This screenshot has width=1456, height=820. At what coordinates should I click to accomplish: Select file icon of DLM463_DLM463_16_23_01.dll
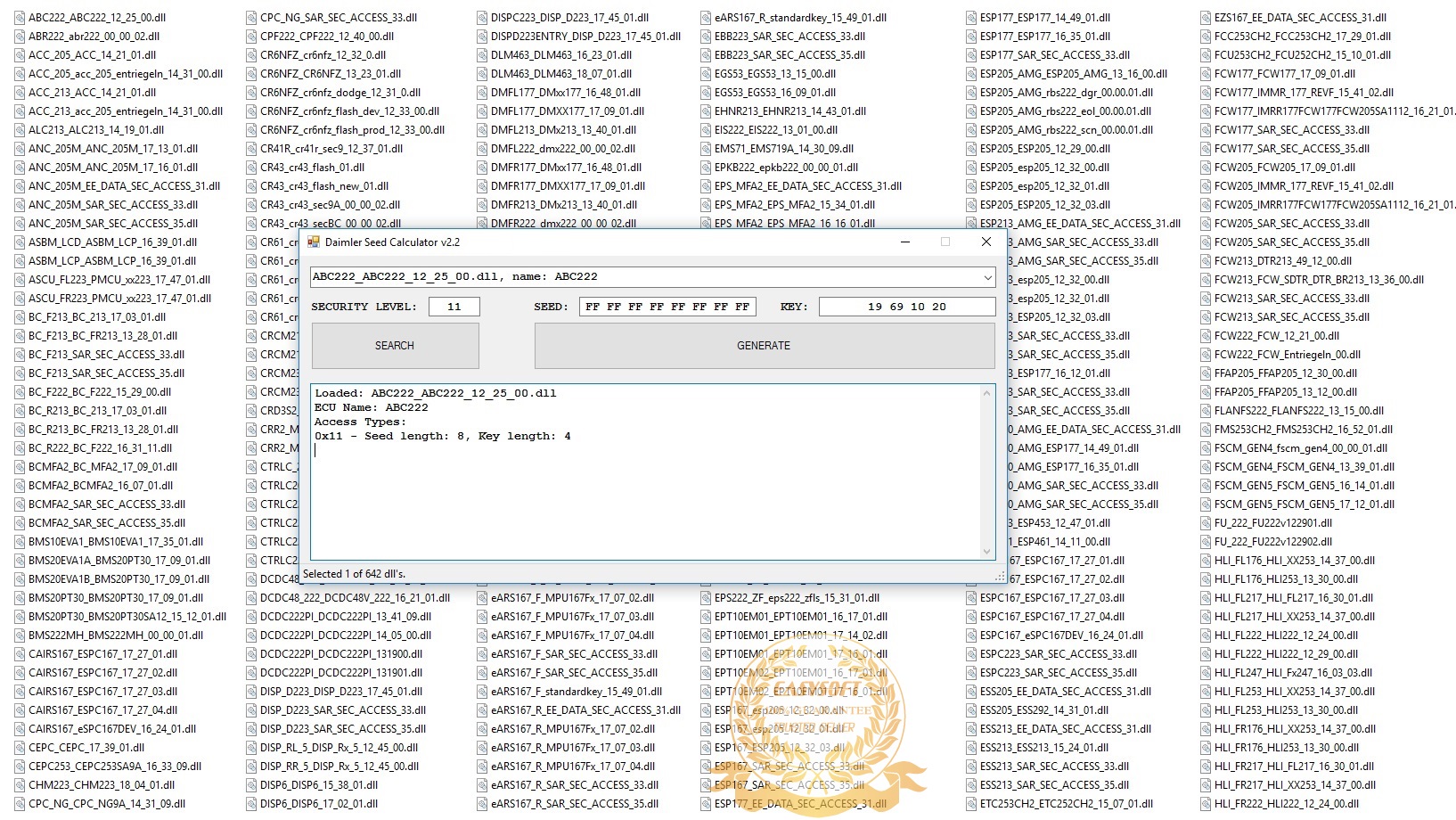point(482,54)
